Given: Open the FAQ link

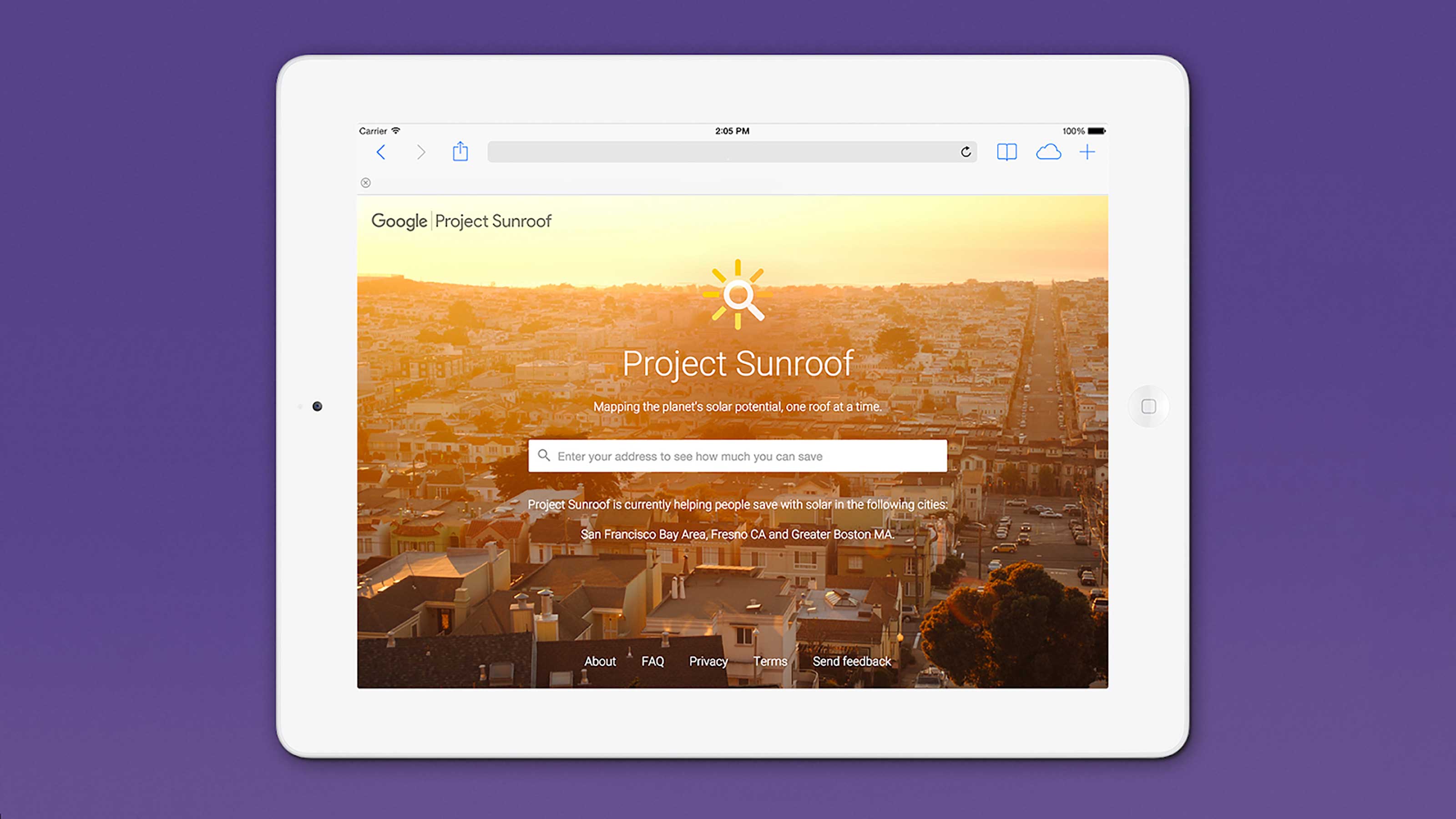Looking at the screenshot, I should (x=652, y=661).
